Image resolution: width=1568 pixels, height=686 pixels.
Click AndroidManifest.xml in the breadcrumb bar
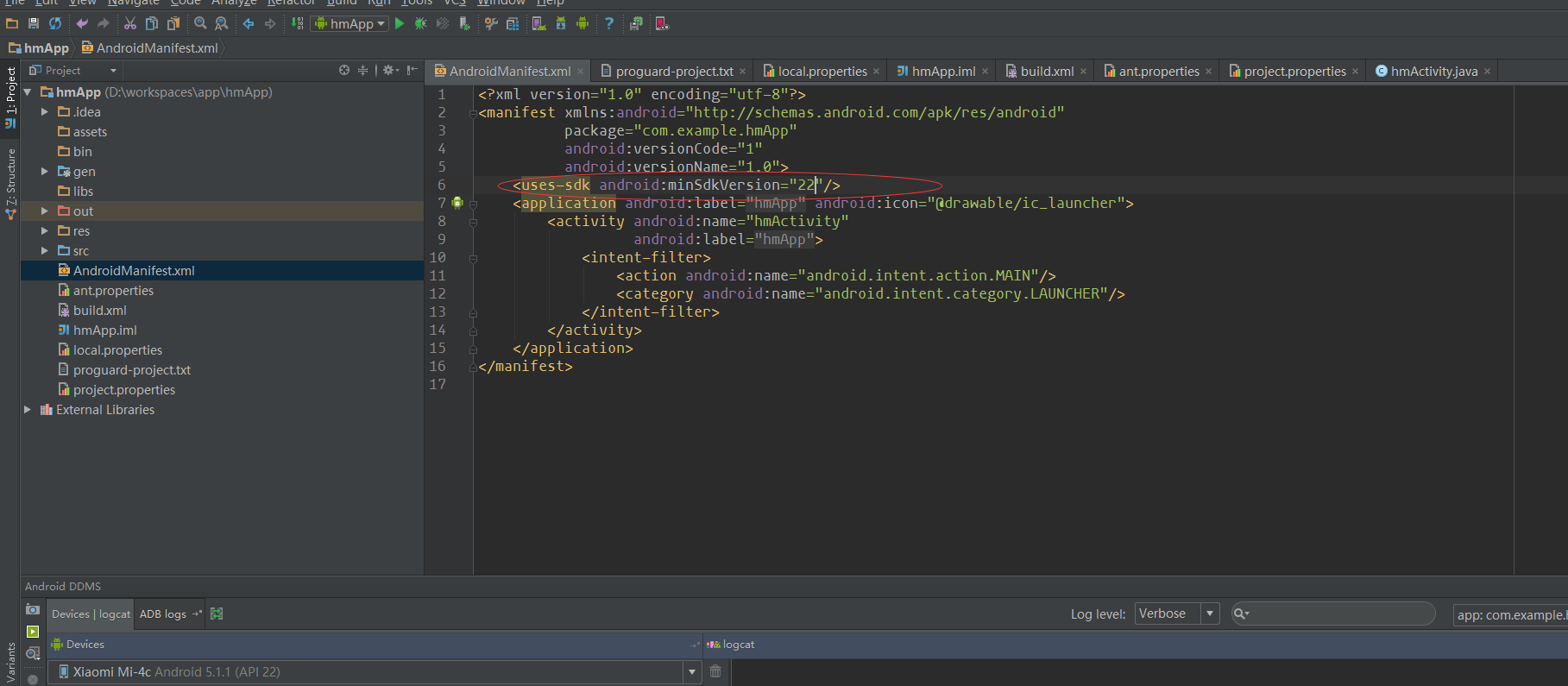click(149, 47)
